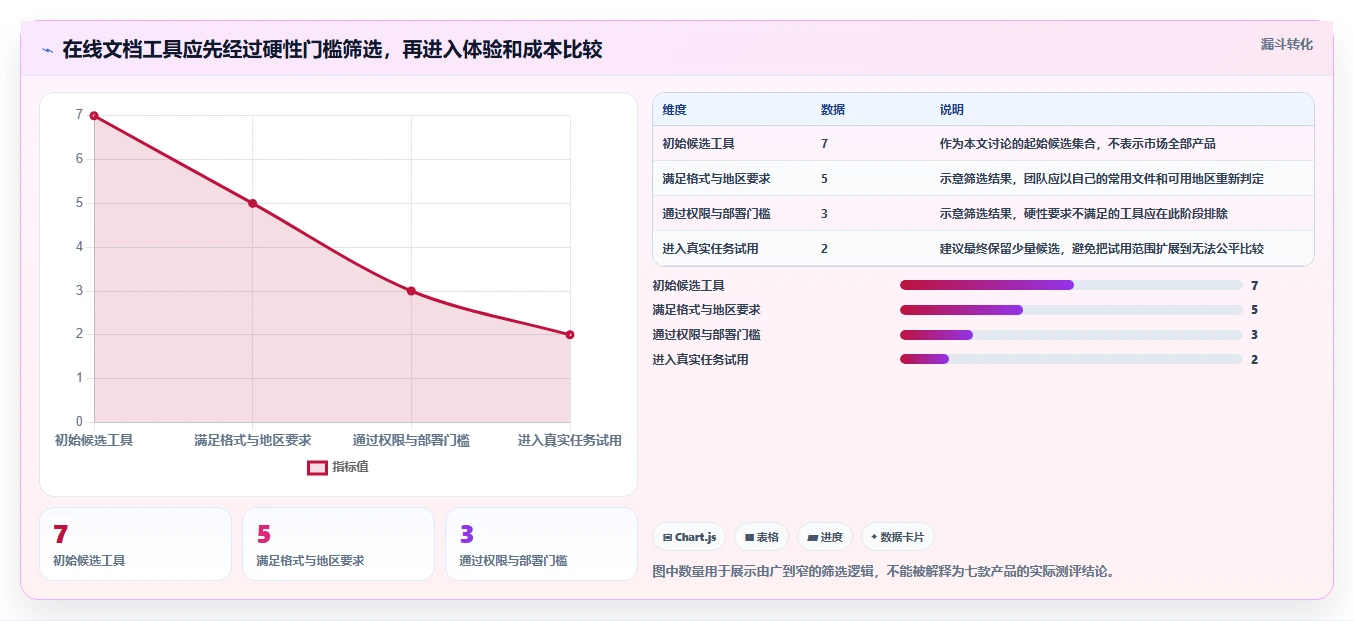
Task: Click 满足格式与地区要求 table cell
Action: [x=716, y=179]
